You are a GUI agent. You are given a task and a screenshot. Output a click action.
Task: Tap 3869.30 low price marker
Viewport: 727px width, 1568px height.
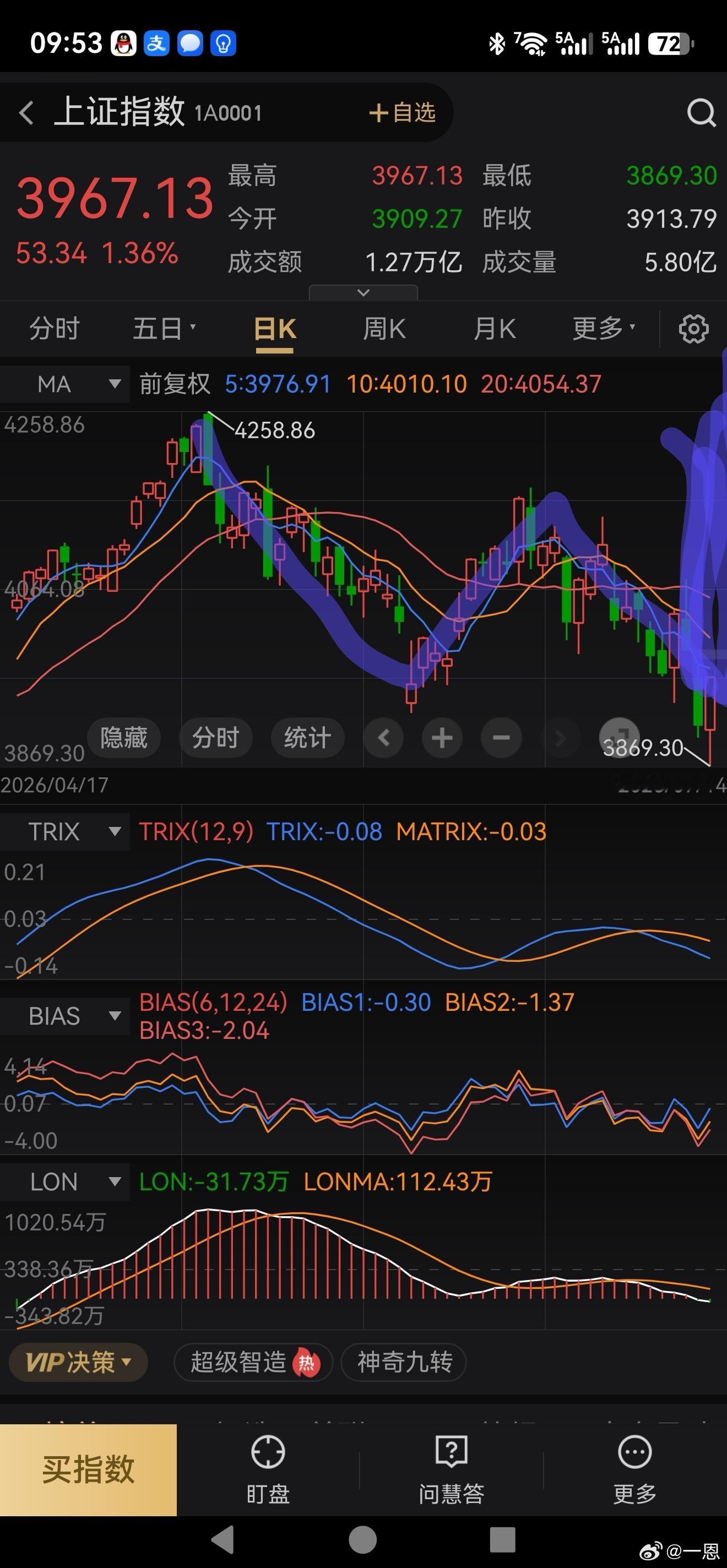643,748
